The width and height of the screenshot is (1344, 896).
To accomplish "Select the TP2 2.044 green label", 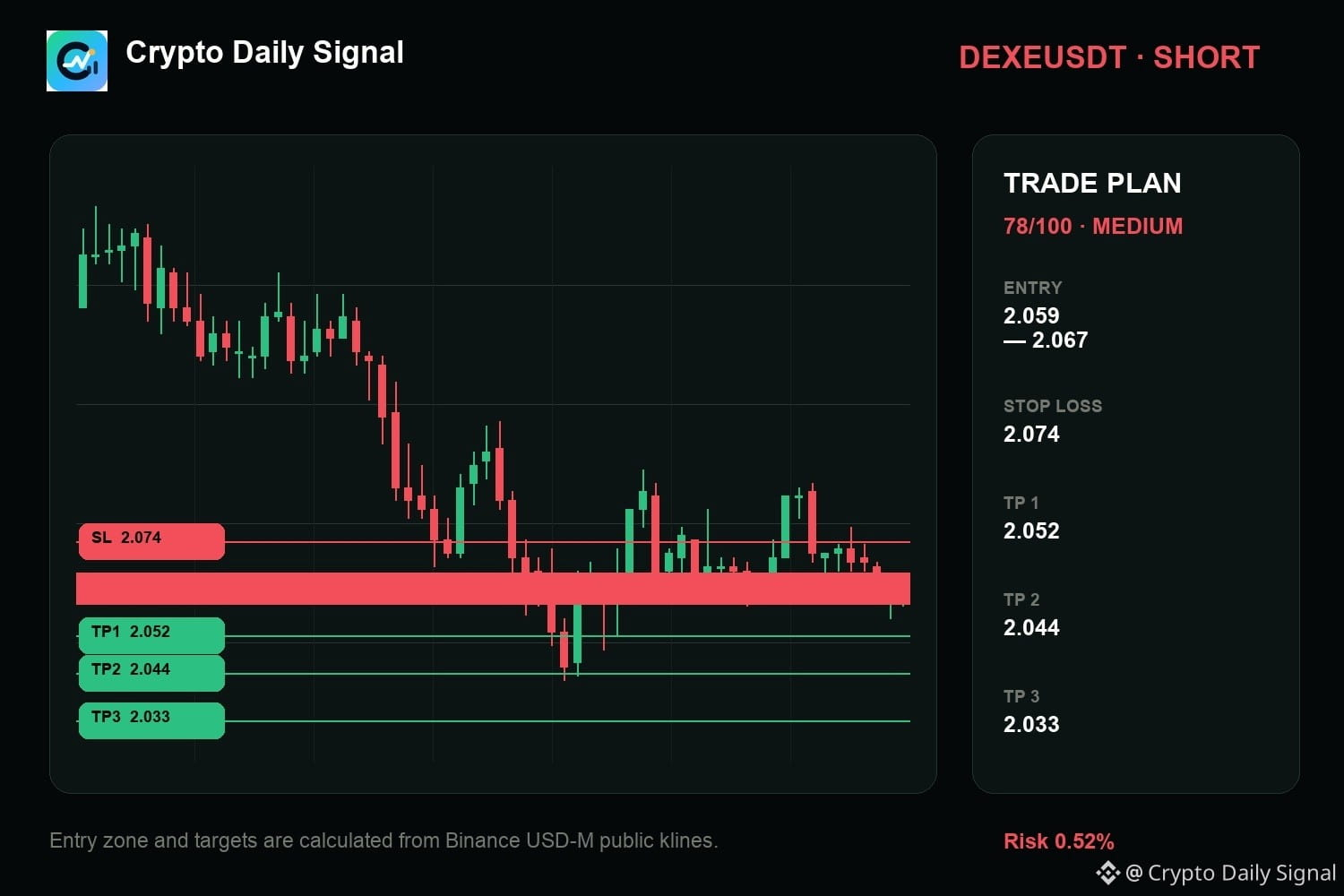I will [151, 673].
